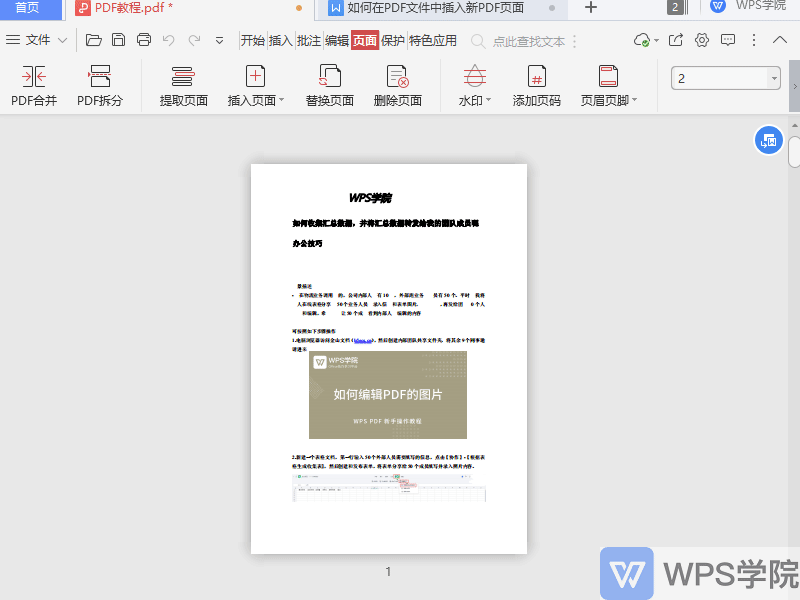
Task: Expand the 插入页面 dropdown arrow
Action: pos(282,99)
